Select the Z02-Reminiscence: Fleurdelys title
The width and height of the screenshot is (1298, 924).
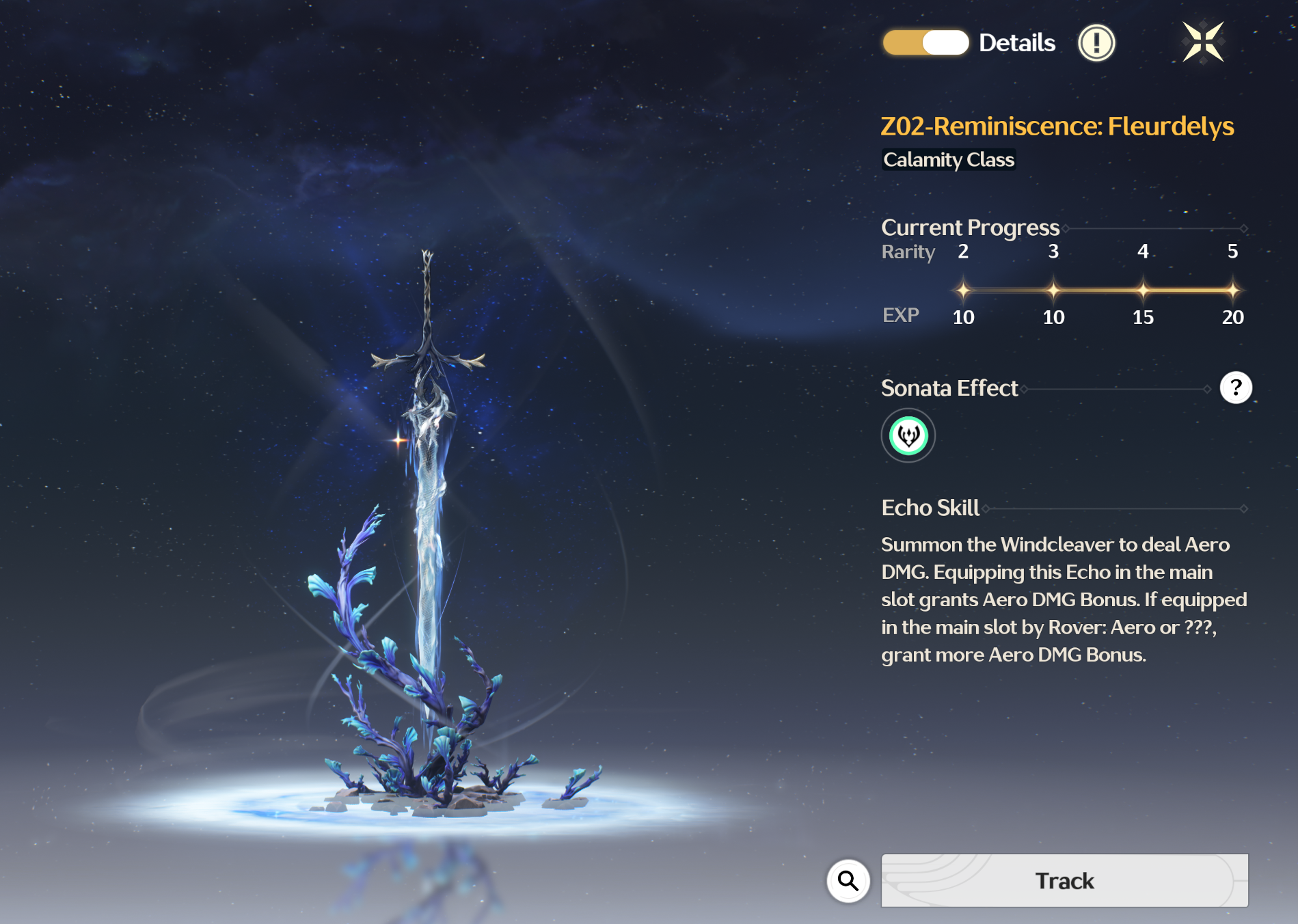[1057, 126]
